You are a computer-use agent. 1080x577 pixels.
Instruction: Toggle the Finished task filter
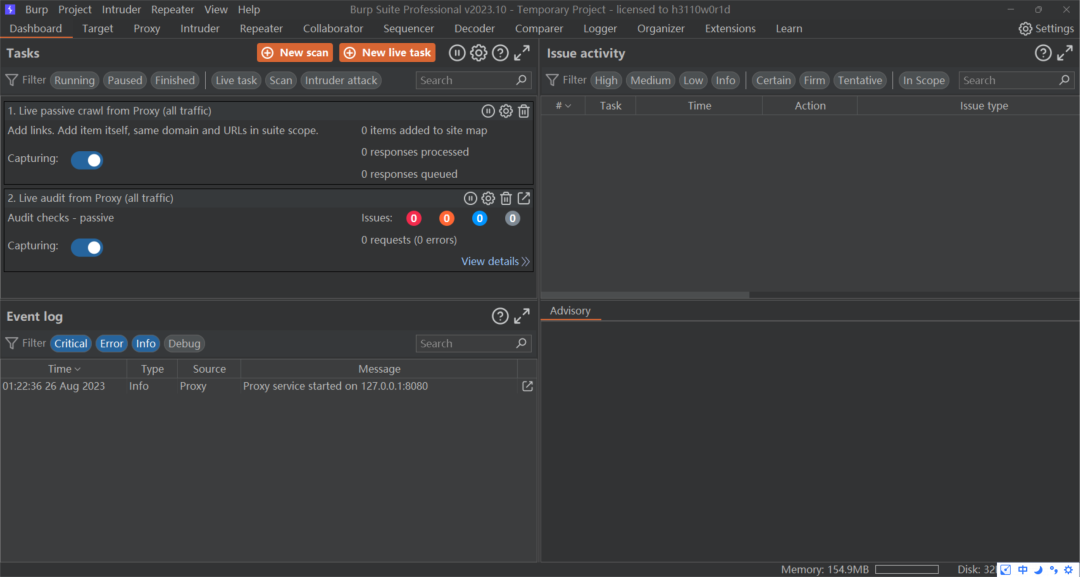175,81
